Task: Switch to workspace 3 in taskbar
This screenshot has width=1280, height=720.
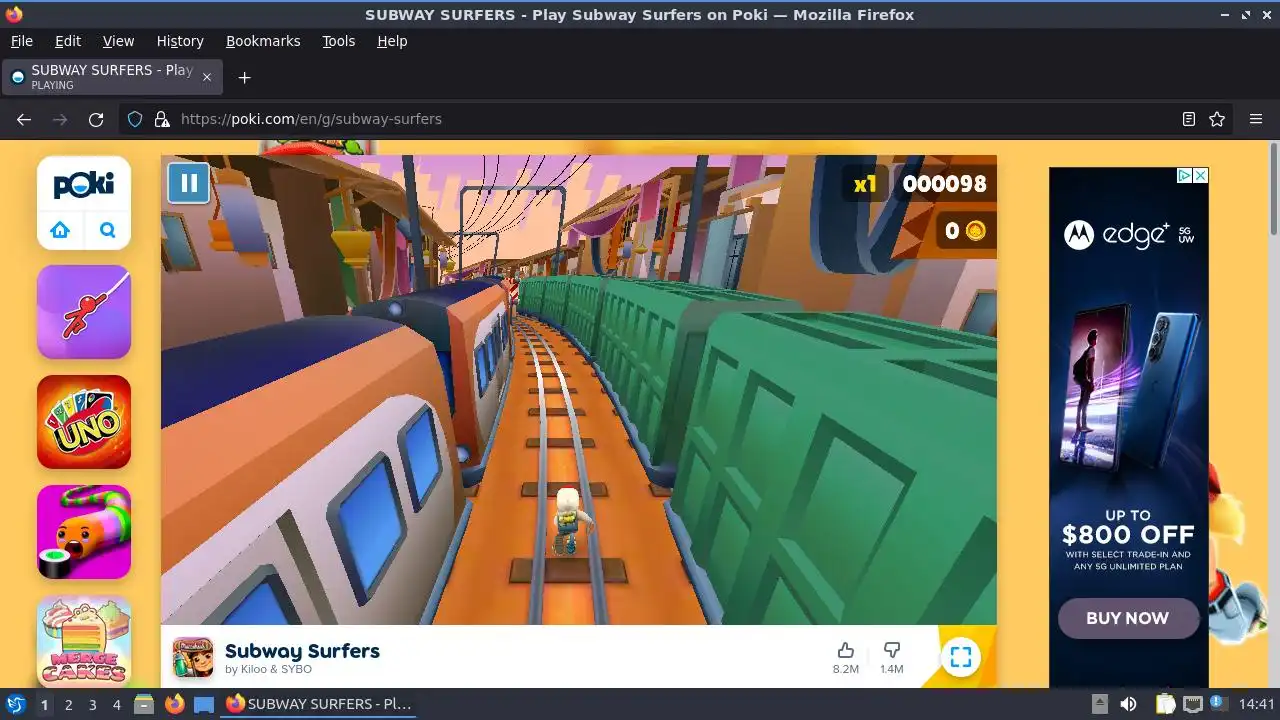Action: pos(92,704)
